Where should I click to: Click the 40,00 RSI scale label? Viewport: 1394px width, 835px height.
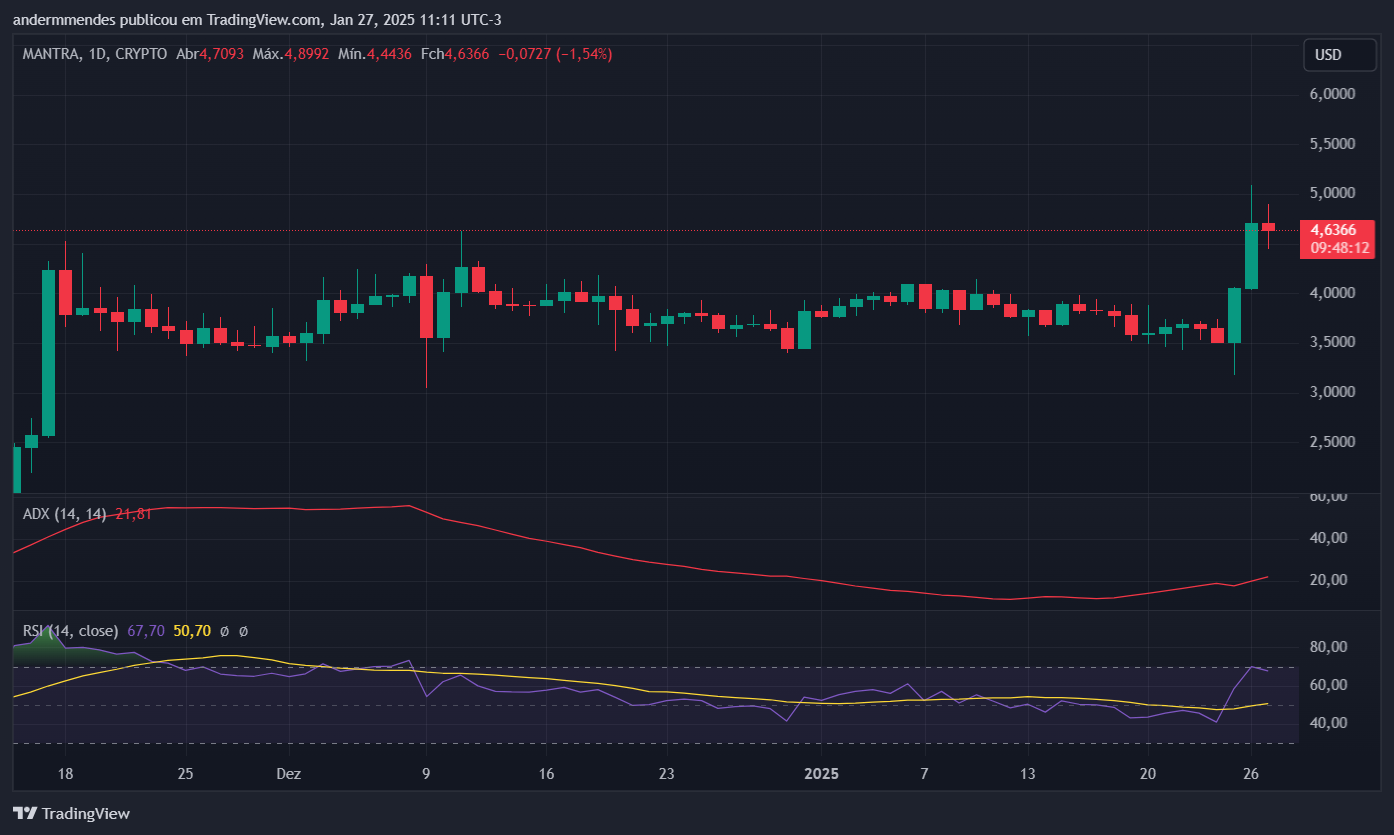[x=1327, y=723]
